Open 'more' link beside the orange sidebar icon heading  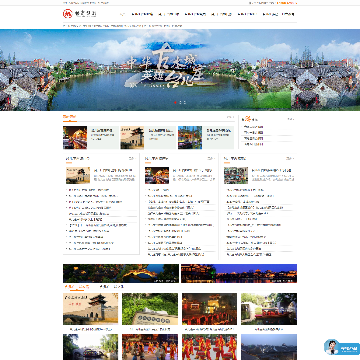[291, 119]
